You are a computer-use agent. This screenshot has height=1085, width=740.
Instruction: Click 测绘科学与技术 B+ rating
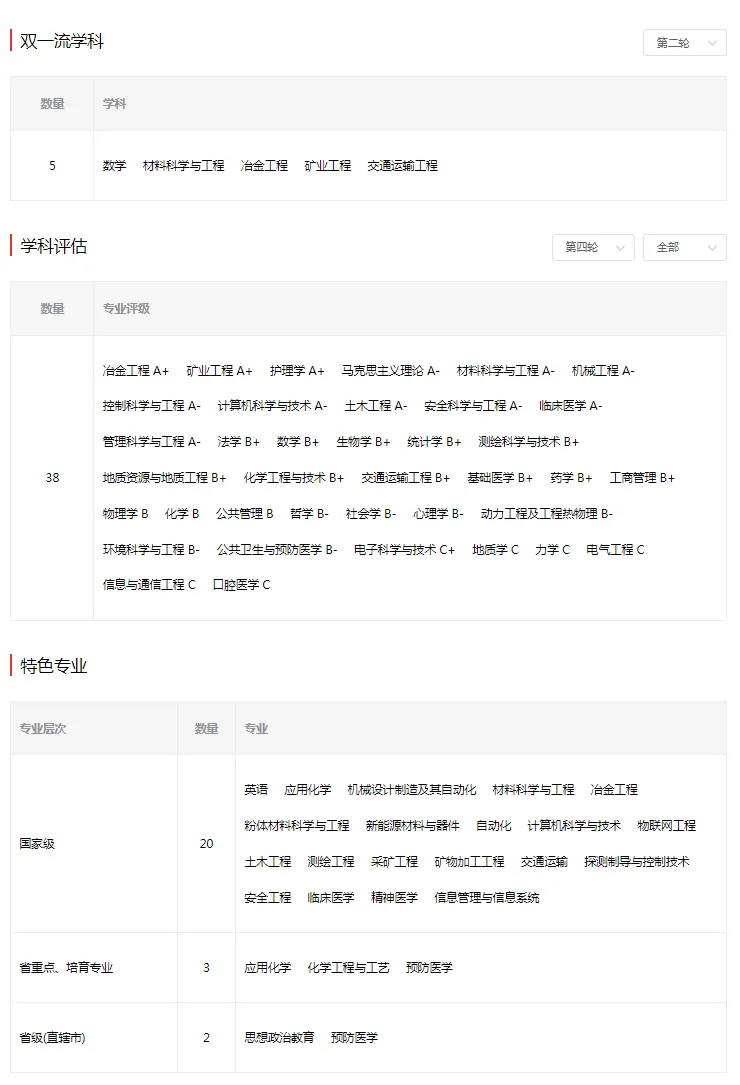[528, 441]
